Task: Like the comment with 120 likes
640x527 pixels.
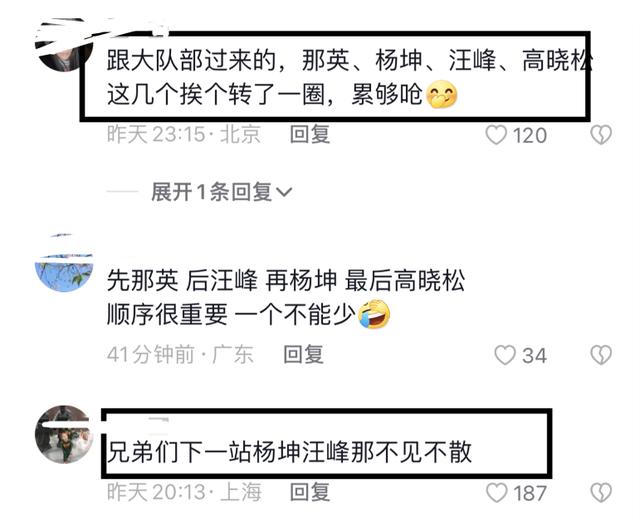Action: click(496, 135)
